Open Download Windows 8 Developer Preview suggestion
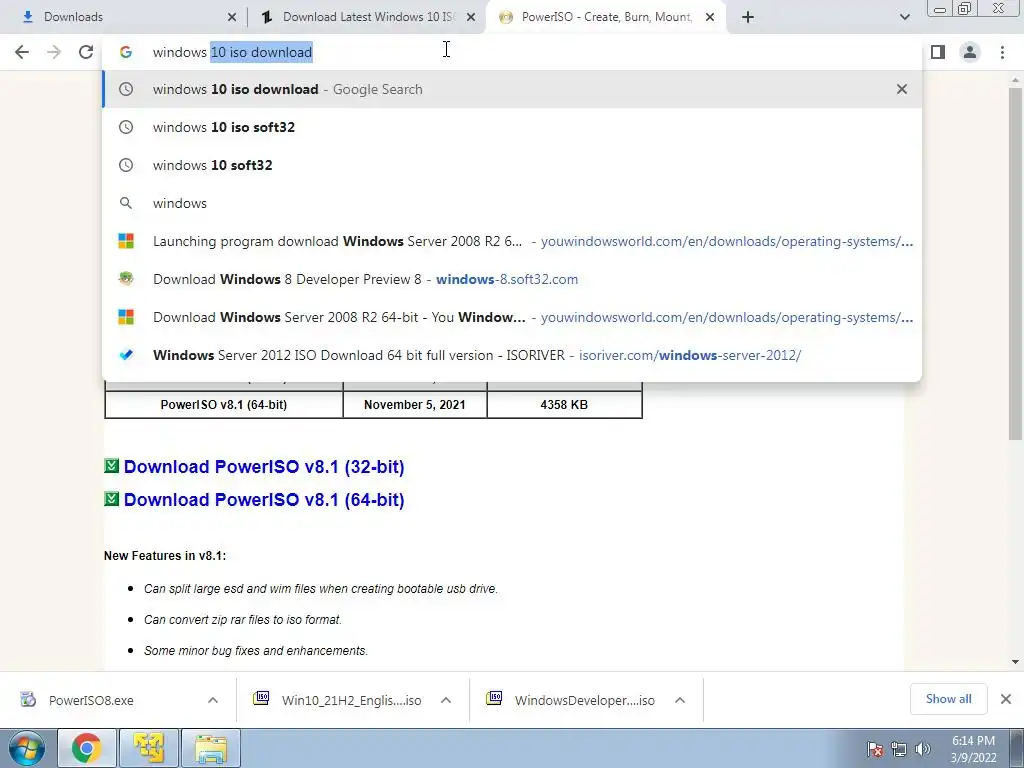 tap(512, 279)
